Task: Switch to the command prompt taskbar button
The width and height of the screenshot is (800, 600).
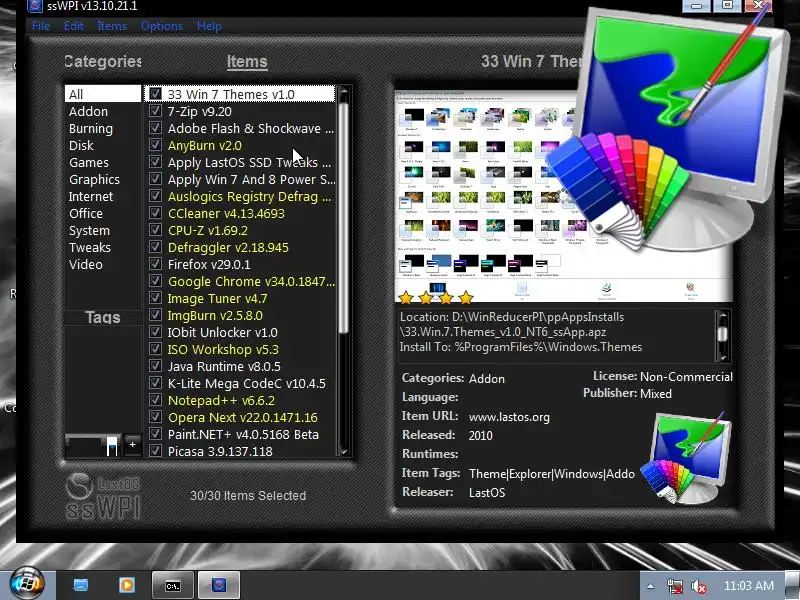Action: tap(173, 585)
